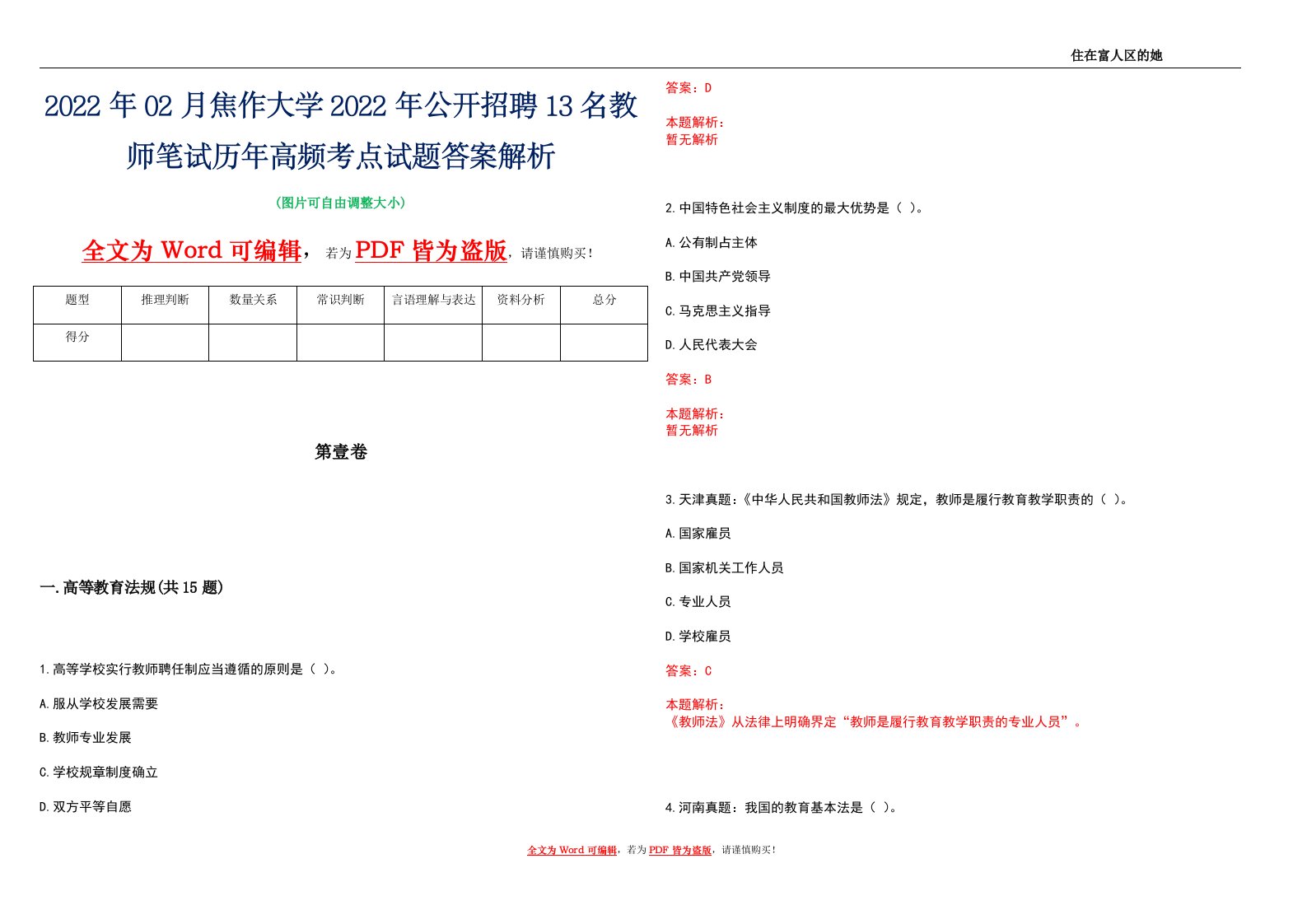Viewport: 1307px width, 924px height.
Task: Select option A.国家雇员
Action: 698,534
